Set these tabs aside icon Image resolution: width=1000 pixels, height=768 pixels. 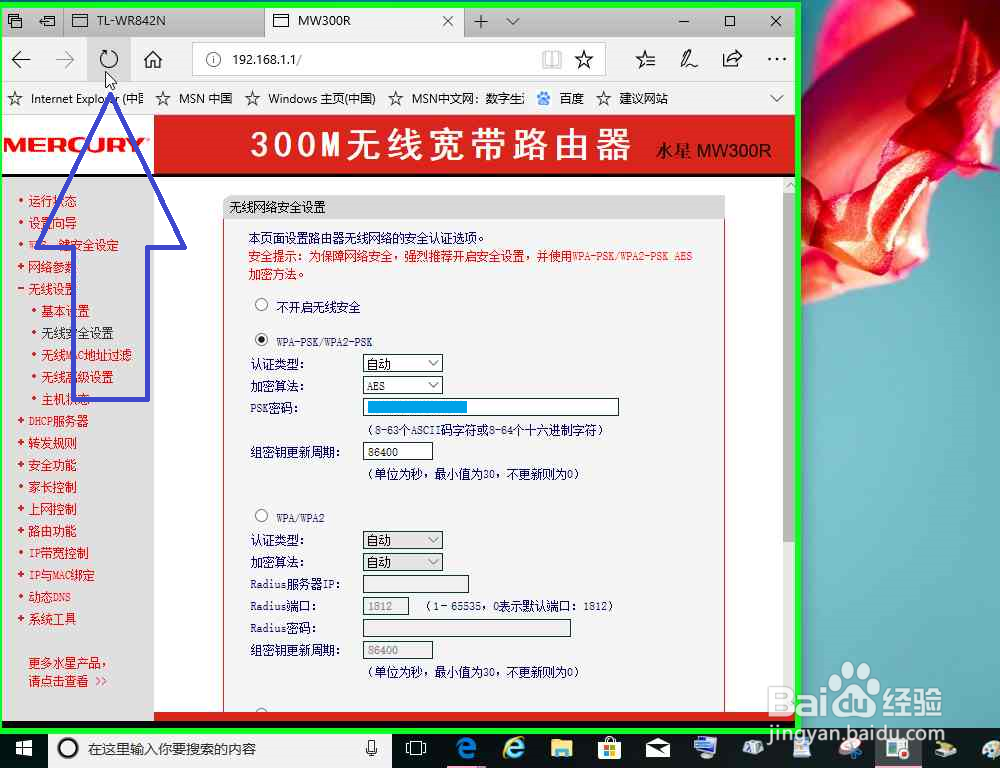tap(47, 21)
